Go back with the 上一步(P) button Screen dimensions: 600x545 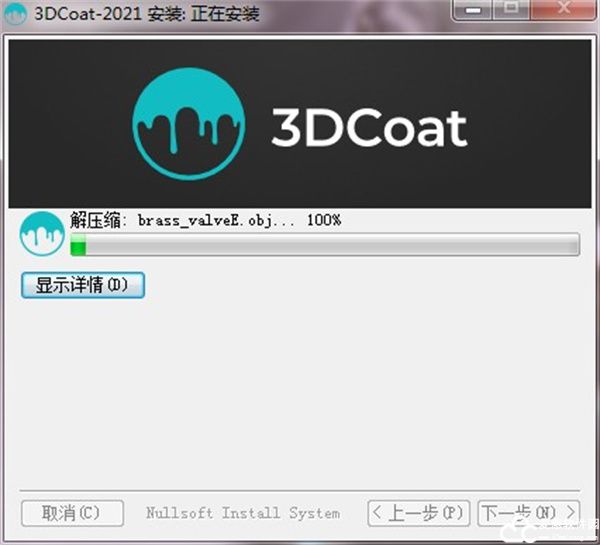point(418,513)
